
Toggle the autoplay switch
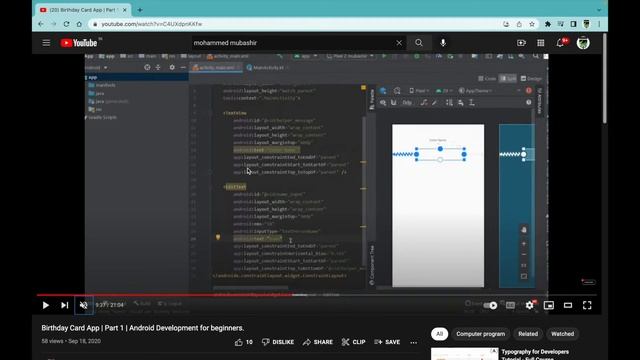[490, 305]
